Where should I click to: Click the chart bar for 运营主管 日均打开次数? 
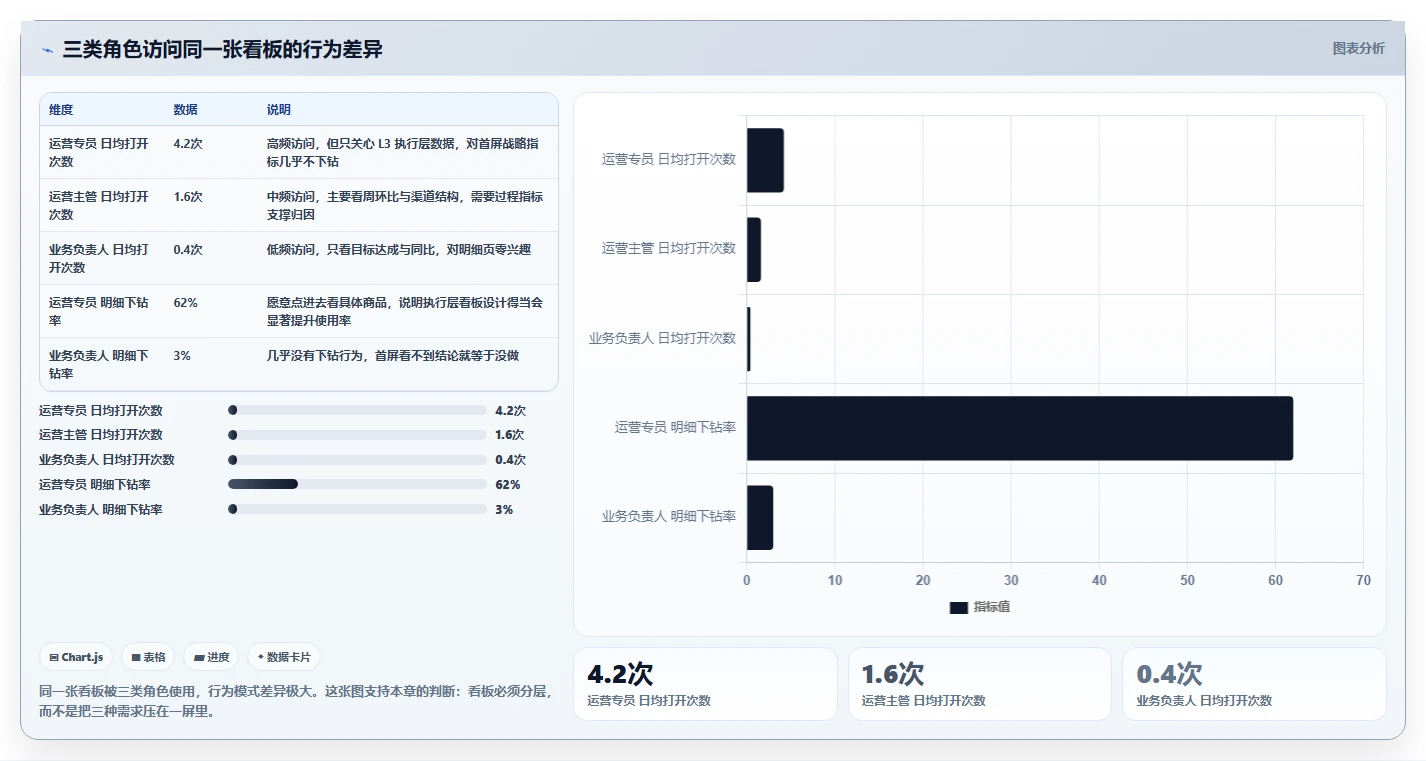pos(754,249)
